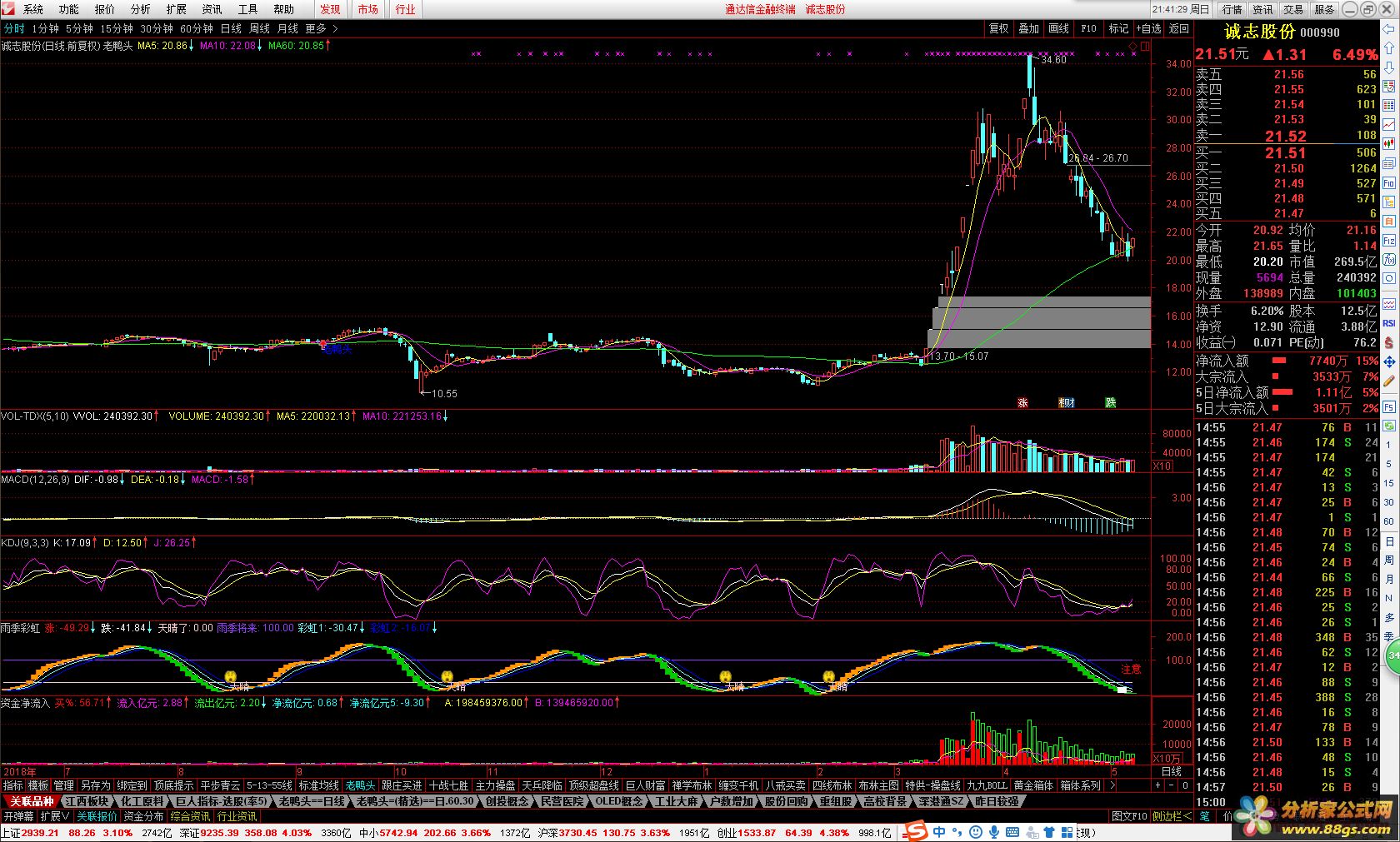
Task: Open the Sogou skin shirt icon
Action: (1048, 832)
